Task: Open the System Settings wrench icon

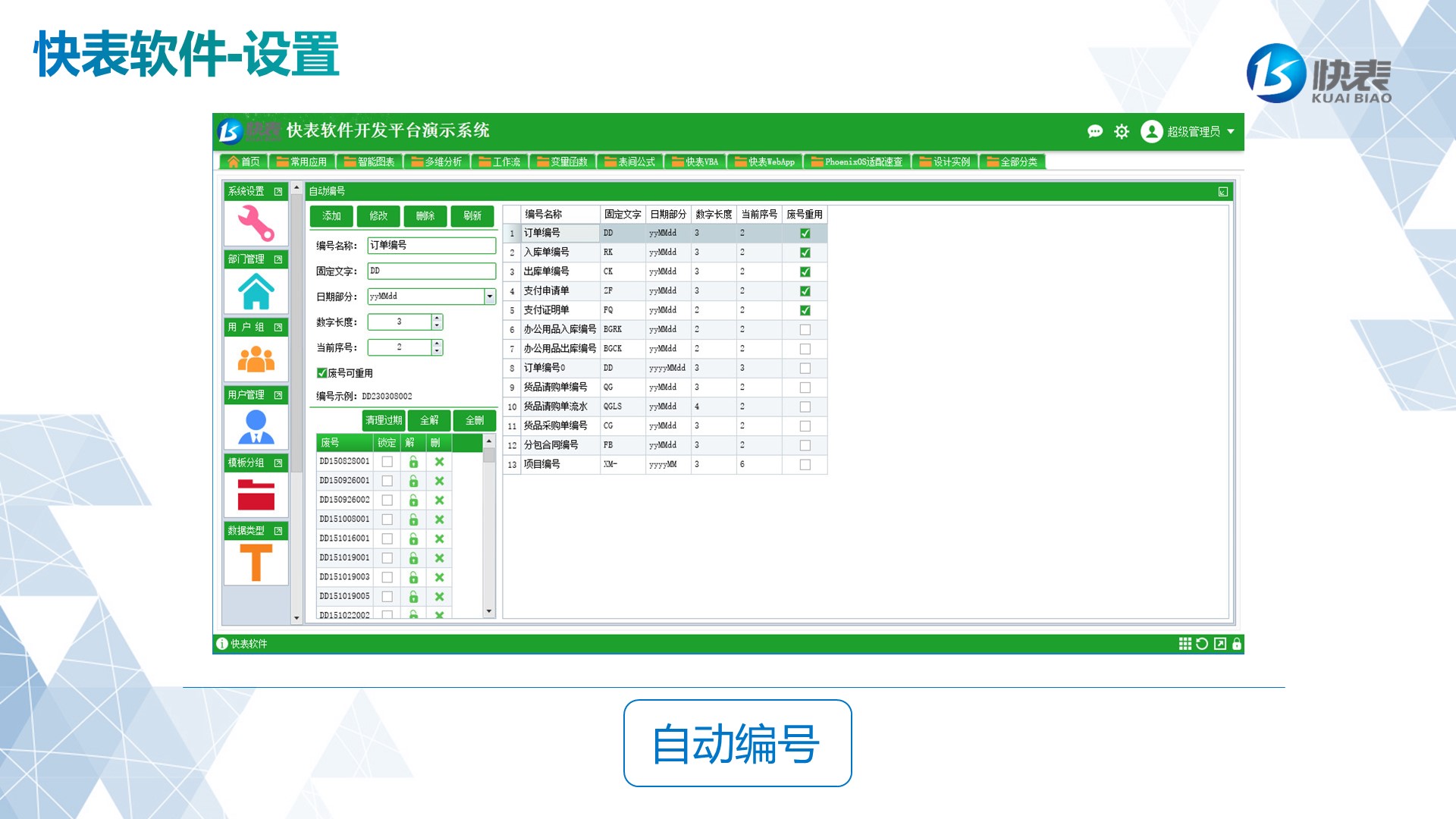Action: [256, 224]
